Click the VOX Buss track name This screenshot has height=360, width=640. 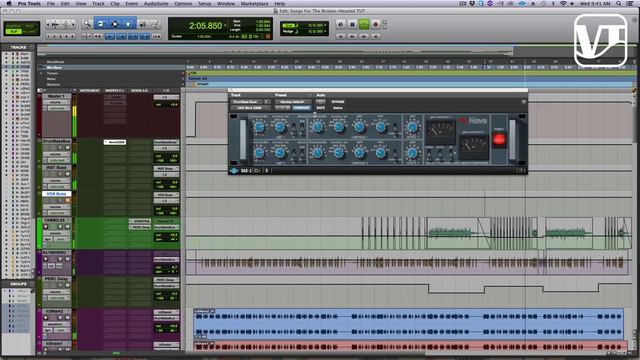click(x=56, y=194)
